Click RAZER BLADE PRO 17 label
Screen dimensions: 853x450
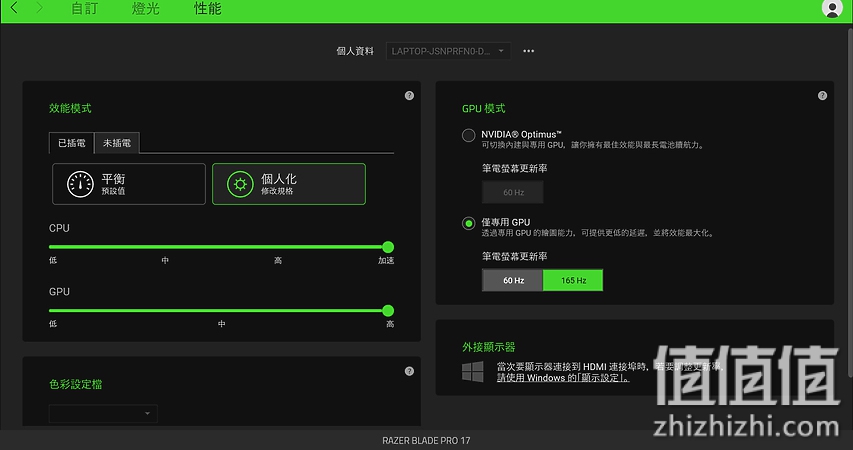(x=426, y=441)
